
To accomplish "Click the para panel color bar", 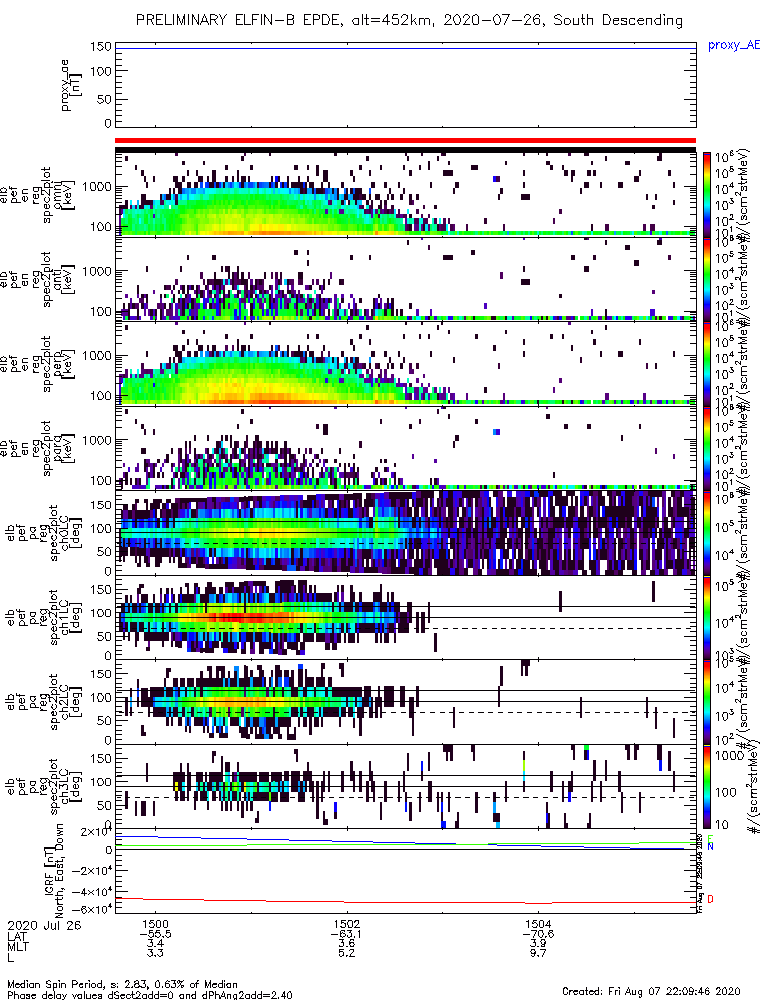I will 707,448.
